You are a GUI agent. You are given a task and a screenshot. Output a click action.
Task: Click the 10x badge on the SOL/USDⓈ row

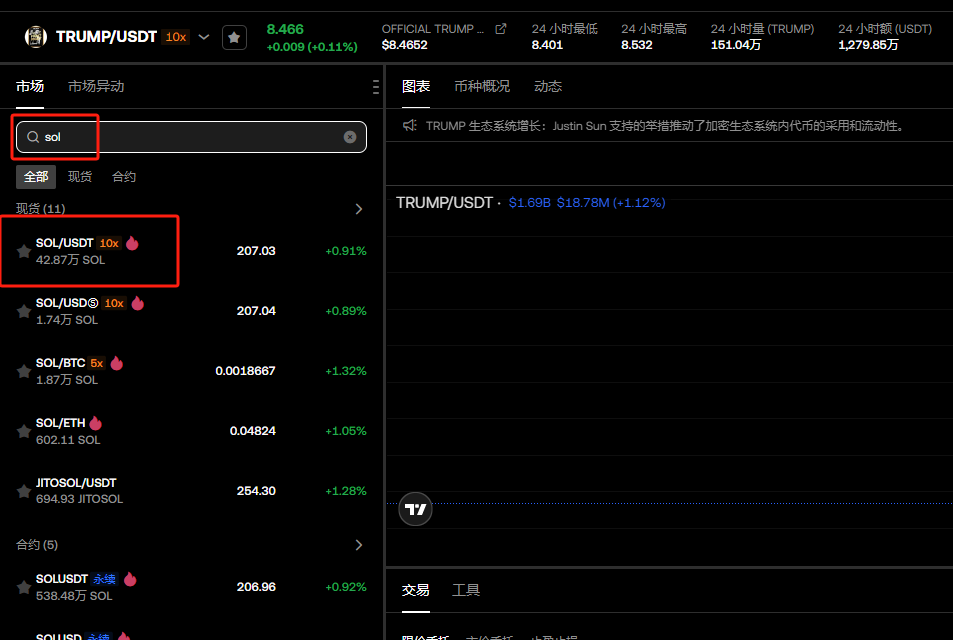point(114,303)
